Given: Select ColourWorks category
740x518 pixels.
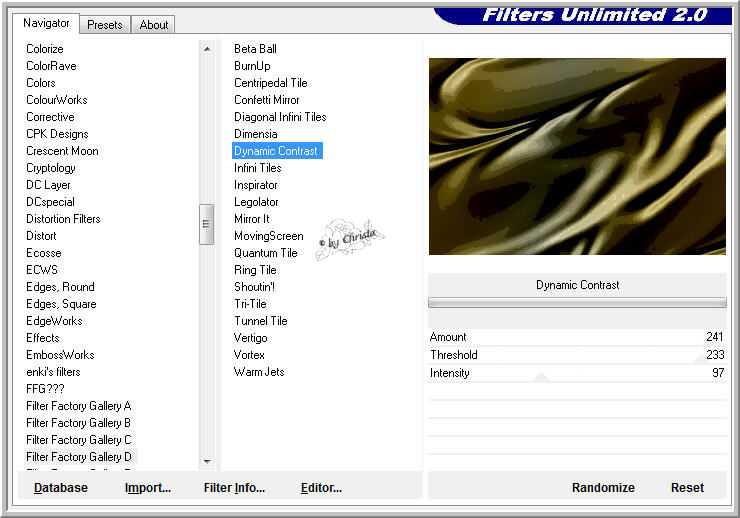Looking at the screenshot, I should click(57, 100).
